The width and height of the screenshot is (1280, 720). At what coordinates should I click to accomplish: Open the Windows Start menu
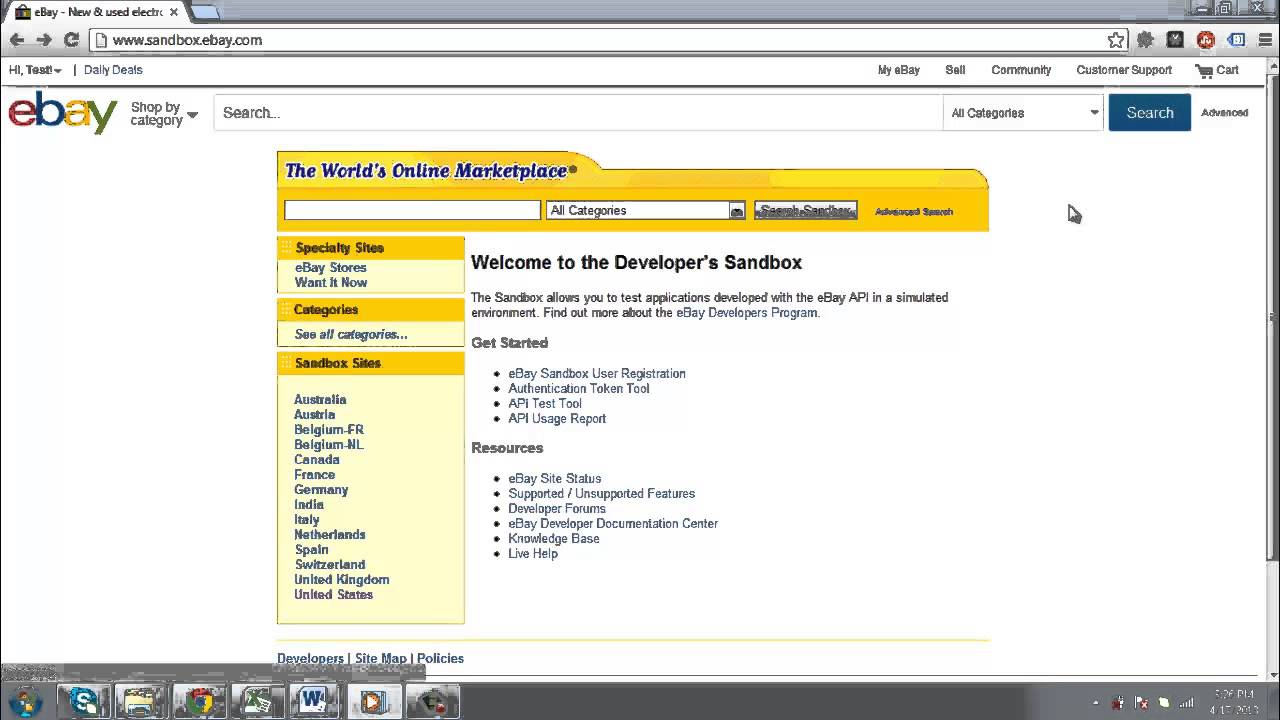coord(25,701)
